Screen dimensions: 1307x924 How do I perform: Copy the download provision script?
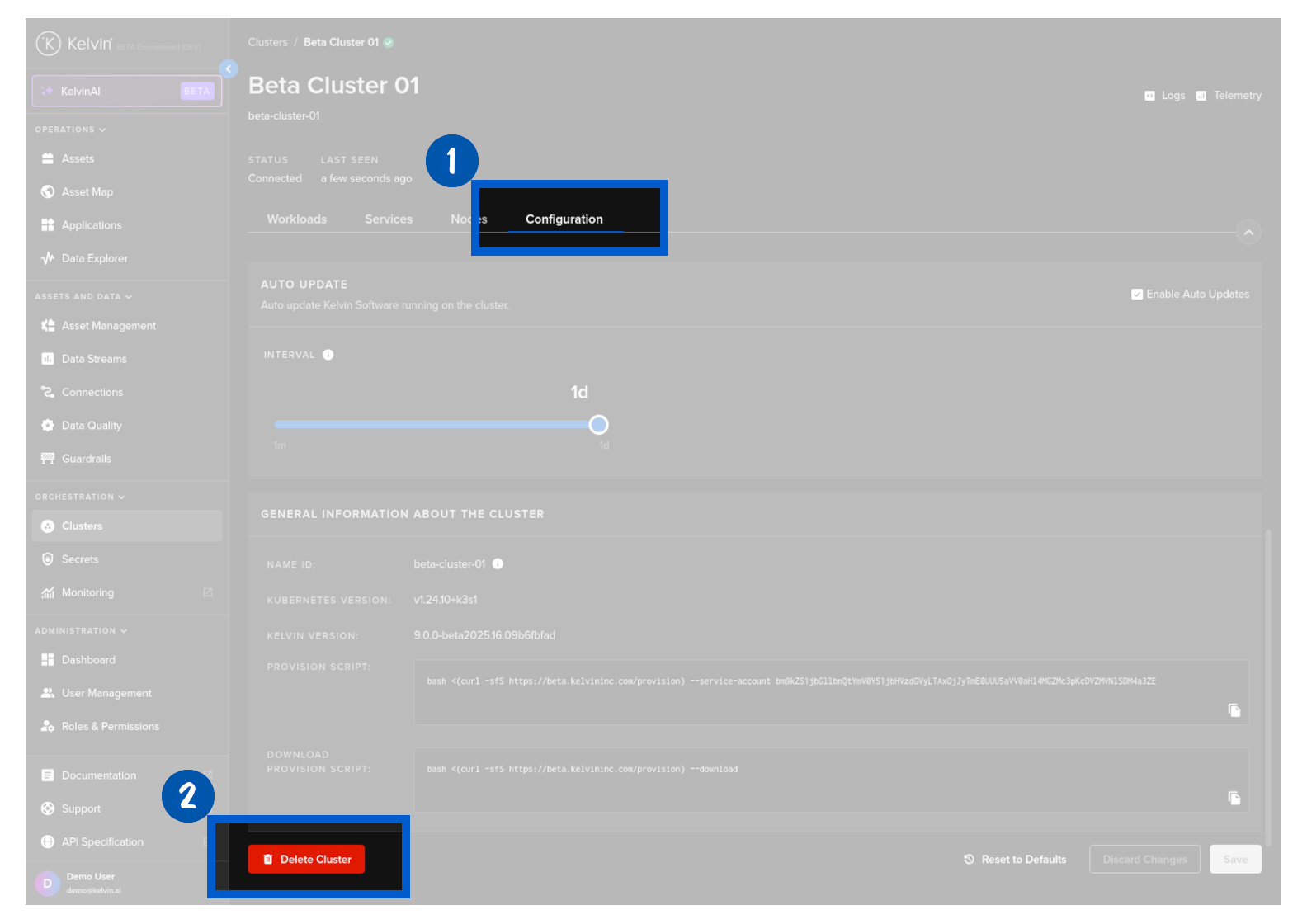click(1234, 798)
